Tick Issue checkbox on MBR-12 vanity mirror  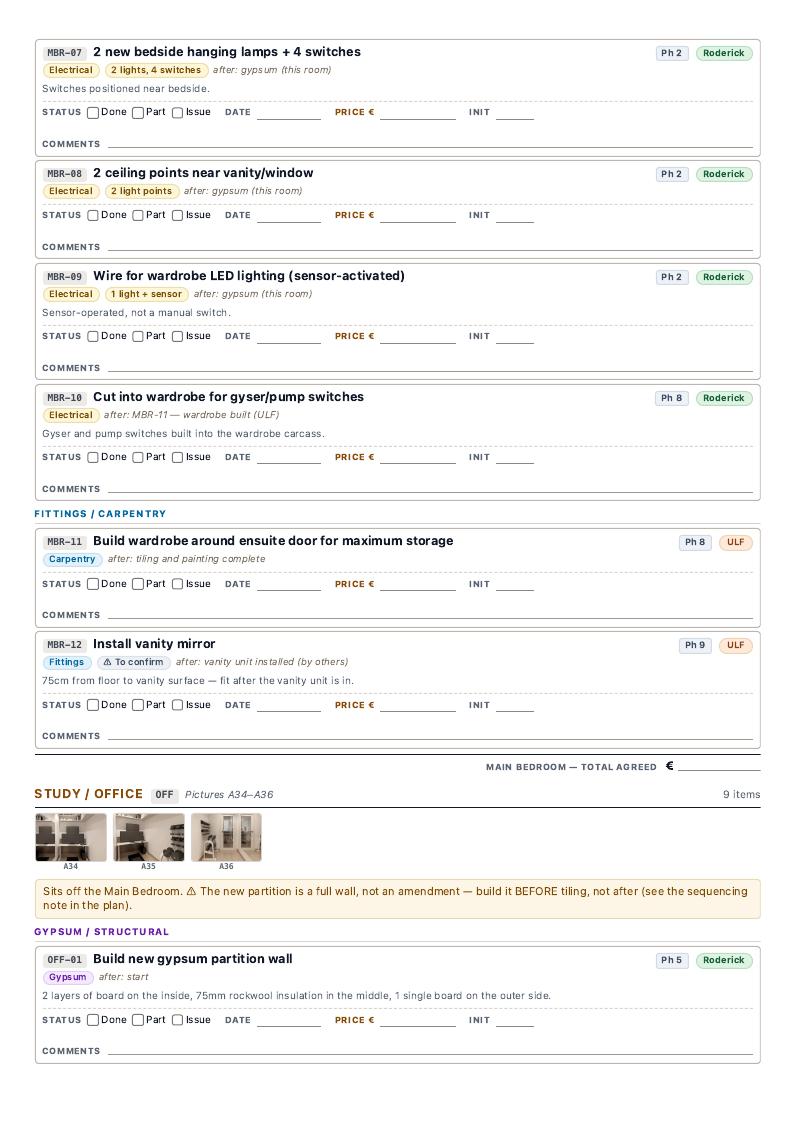click(x=177, y=705)
